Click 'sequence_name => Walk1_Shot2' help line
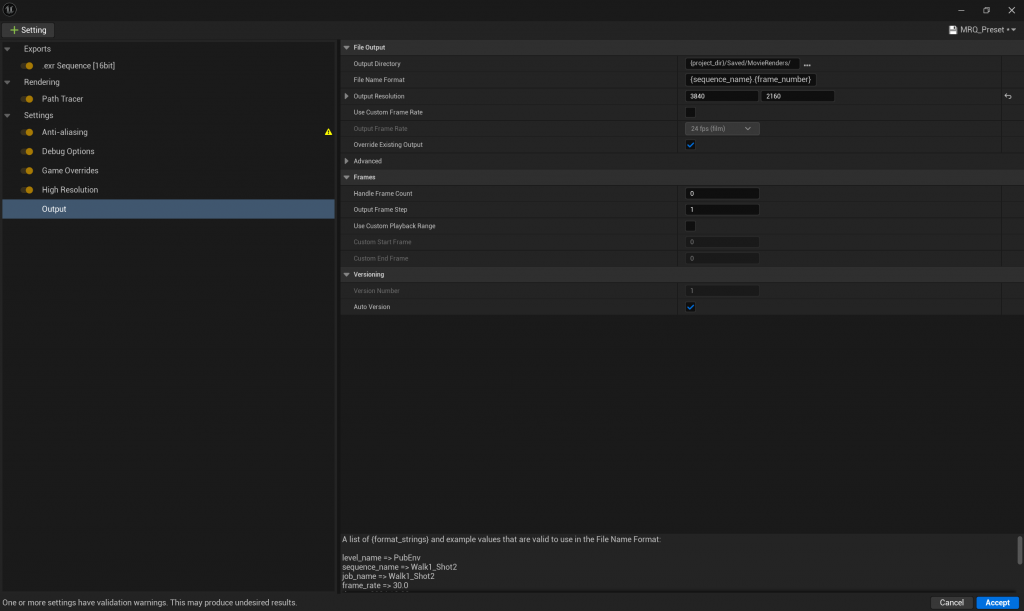1024x611 pixels. coord(400,567)
